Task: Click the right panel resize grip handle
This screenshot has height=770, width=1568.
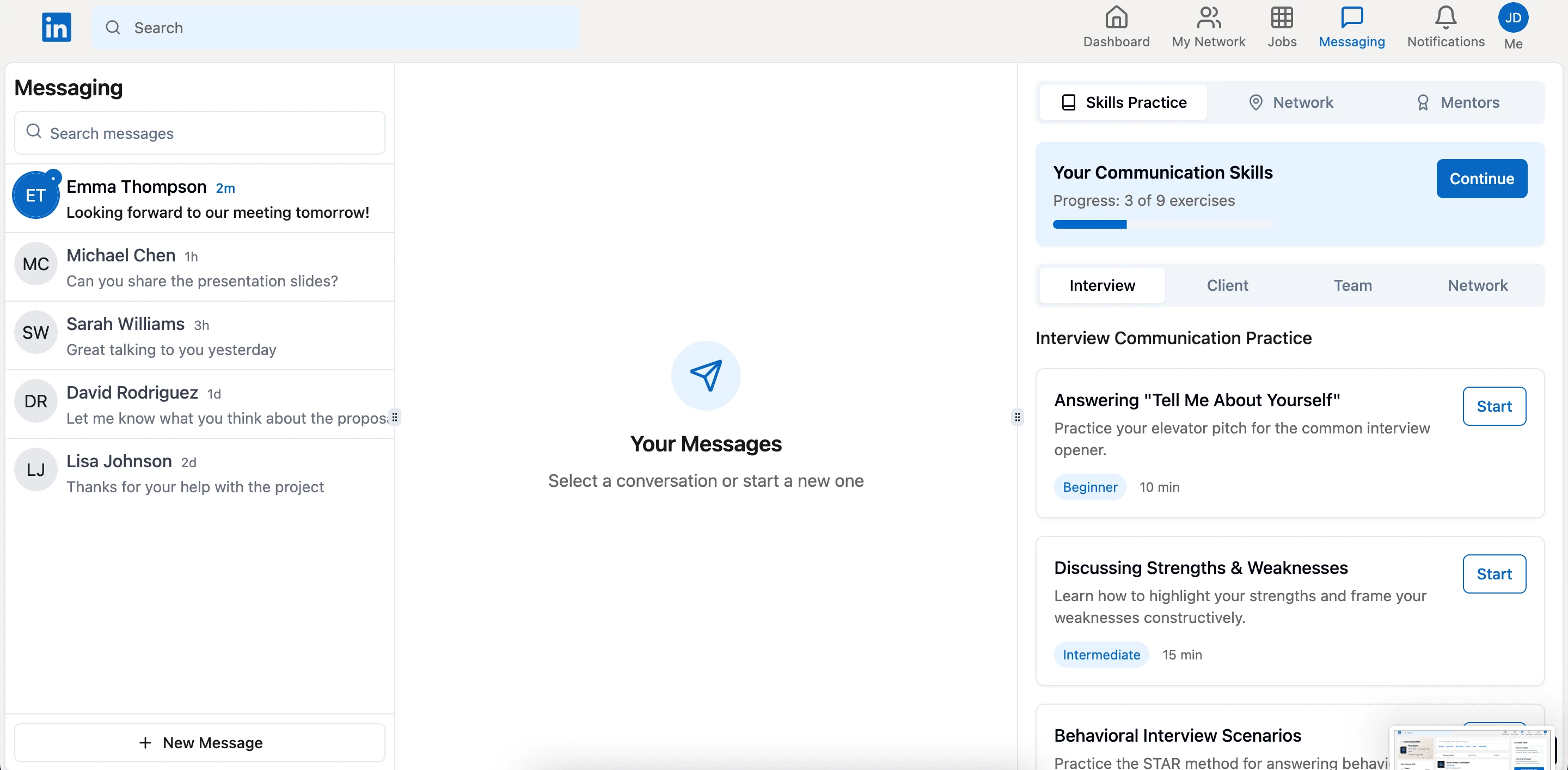Action: coord(1017,417)
